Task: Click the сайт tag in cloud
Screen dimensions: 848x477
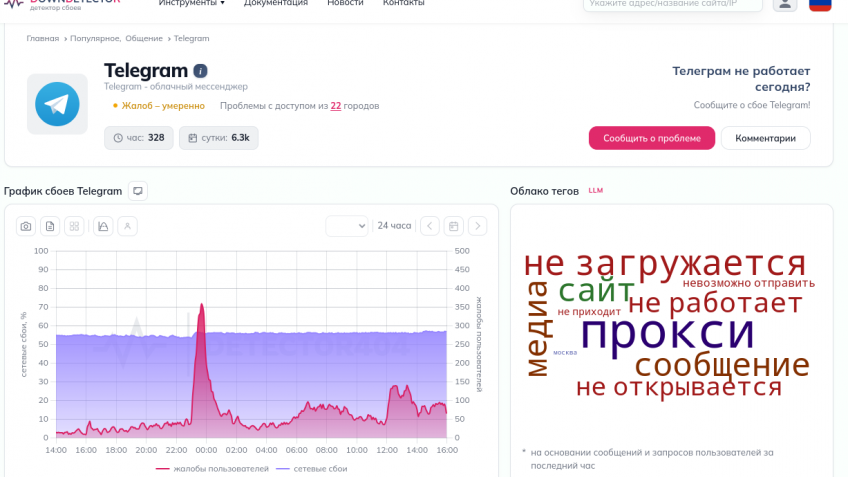Action: coord(595,291)
